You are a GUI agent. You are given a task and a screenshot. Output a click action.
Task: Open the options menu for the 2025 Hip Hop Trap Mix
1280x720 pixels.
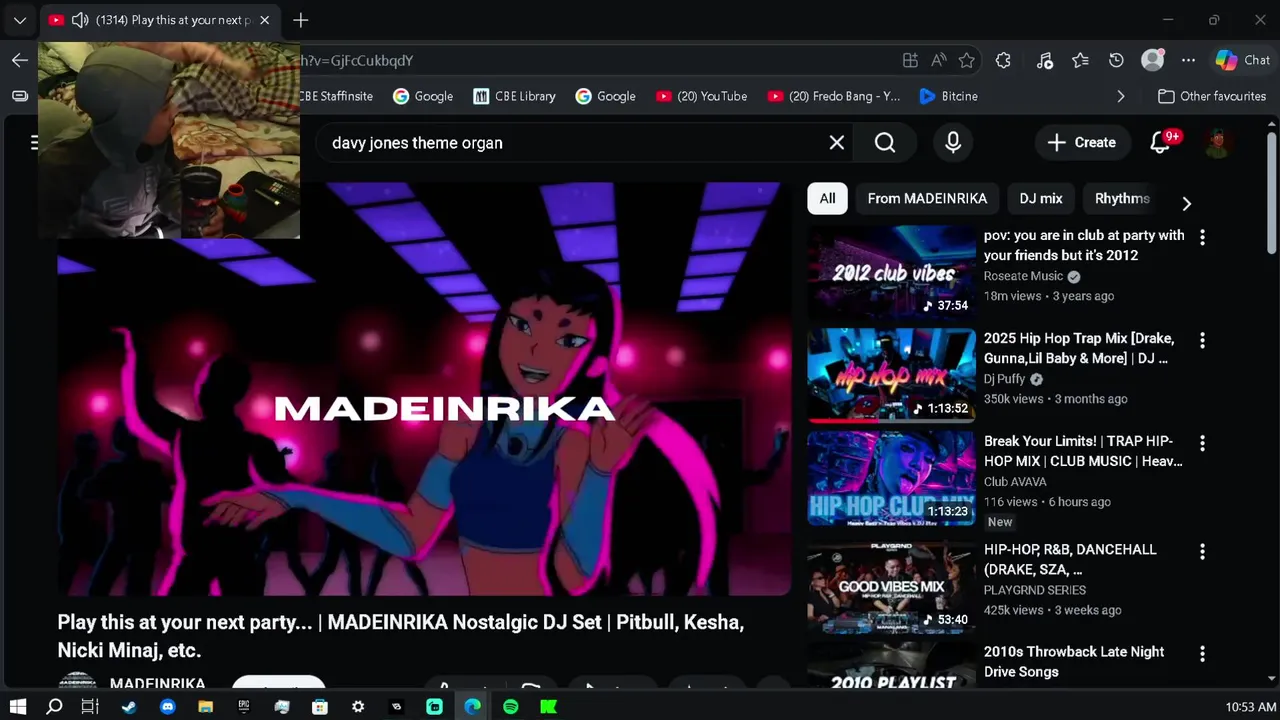click(x=1202, y=341)
